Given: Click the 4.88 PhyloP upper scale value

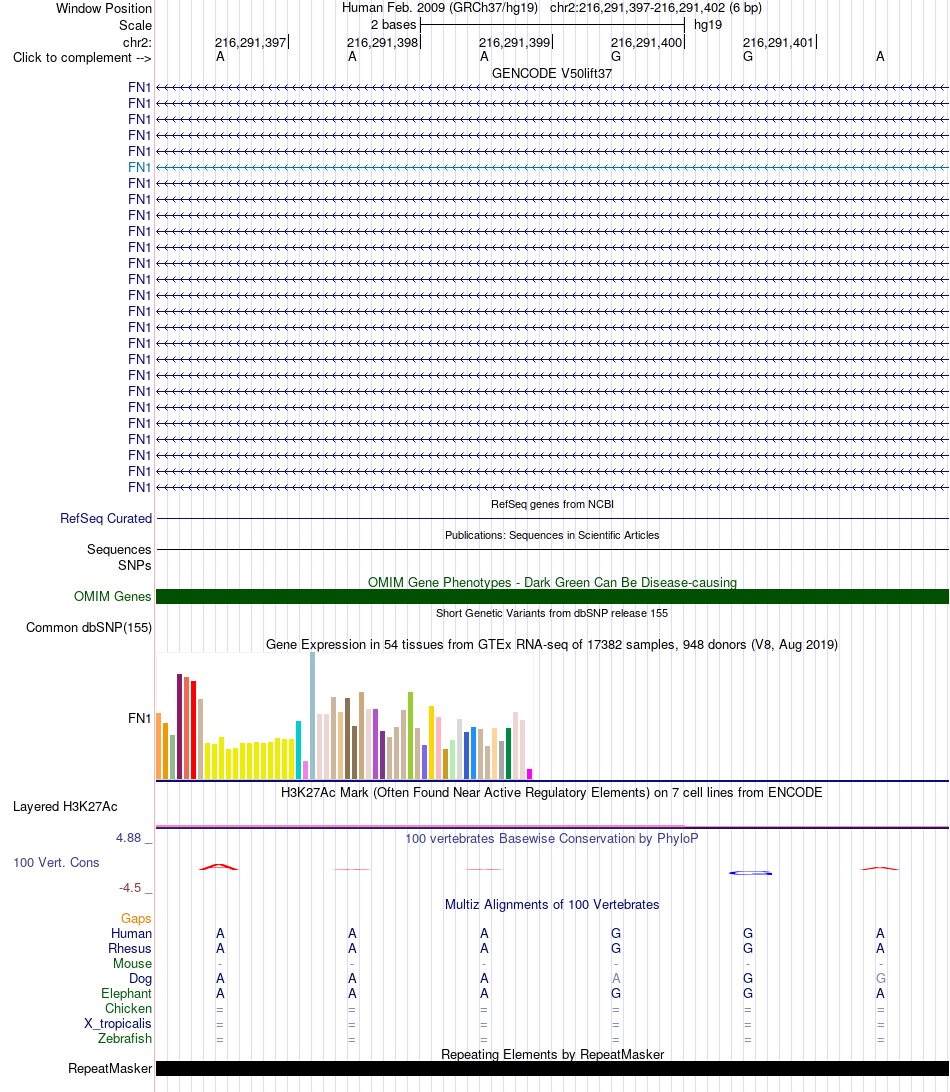Looking at the screenshot, I should click(129, 838).
